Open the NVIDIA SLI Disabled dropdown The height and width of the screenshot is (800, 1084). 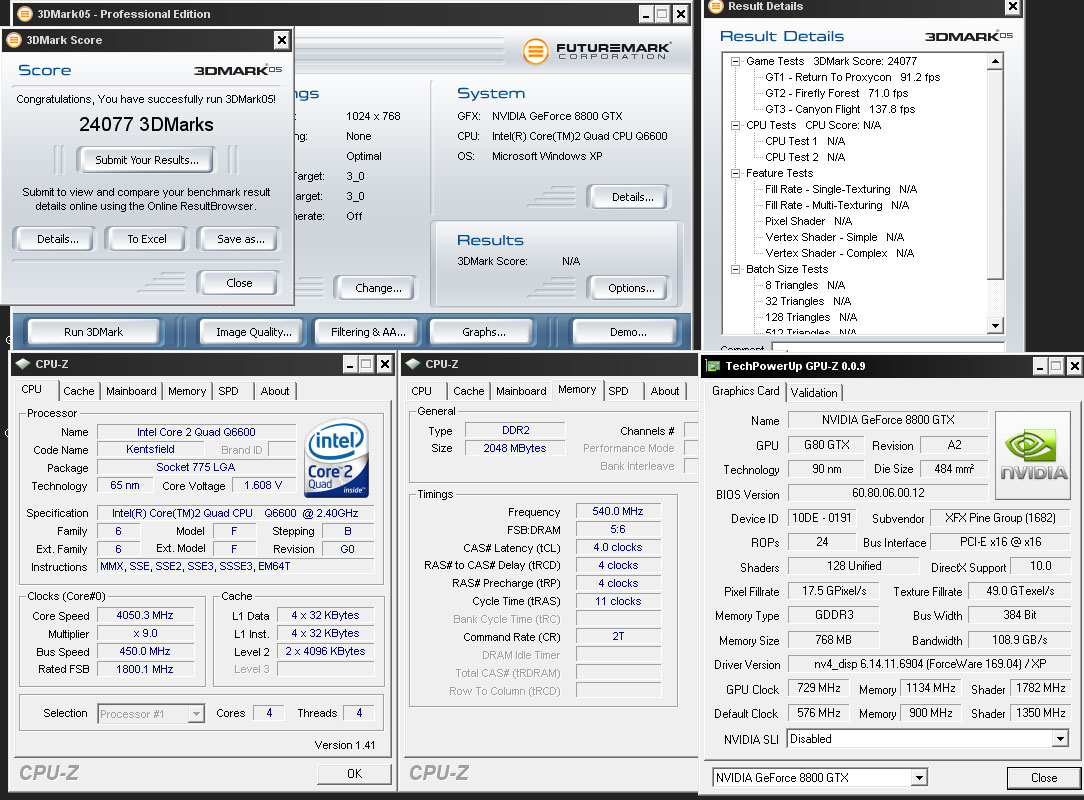click(x=1060, y=739)
